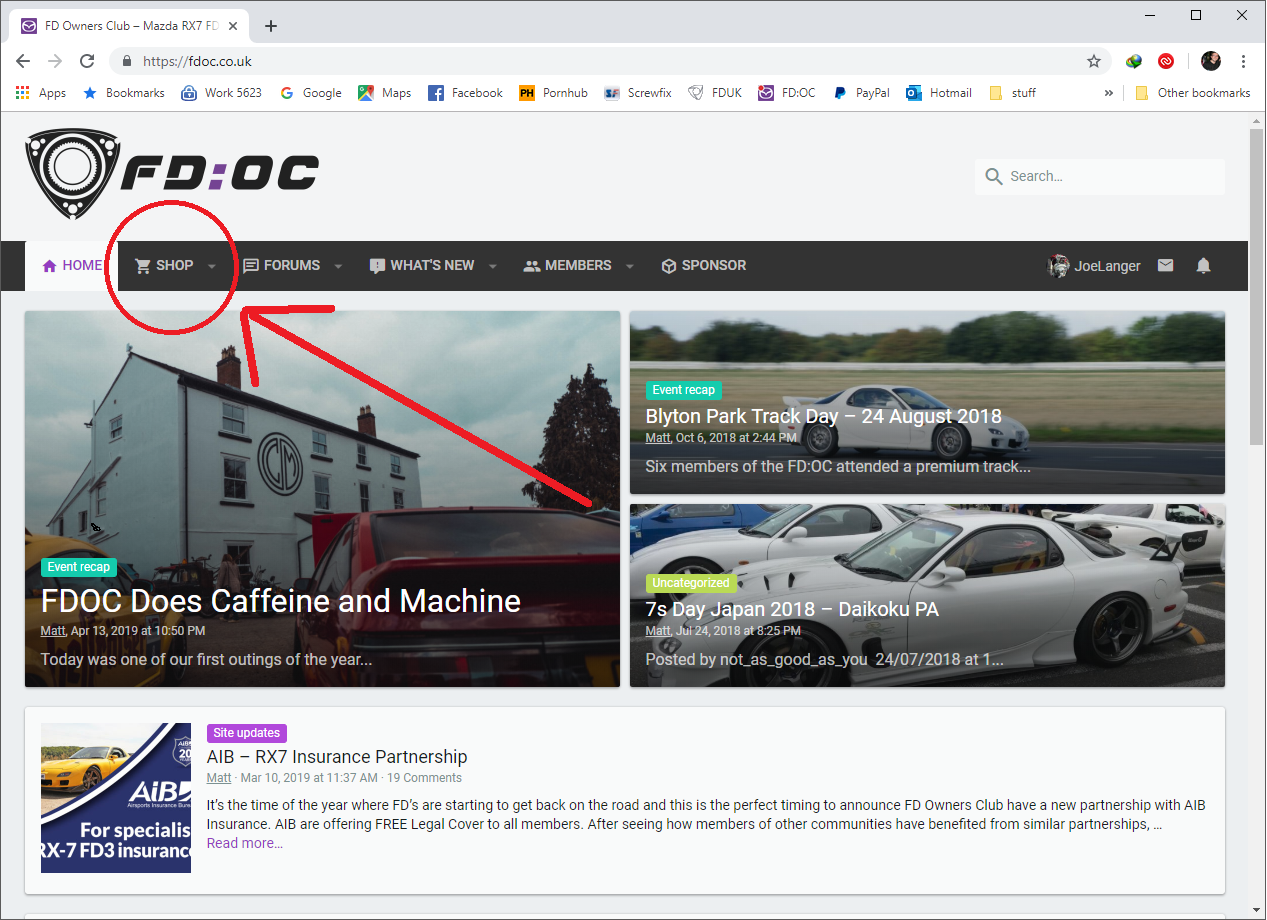Open the Forums nav item
Screen dimensions: 1267x920
(x=282, y=266)
